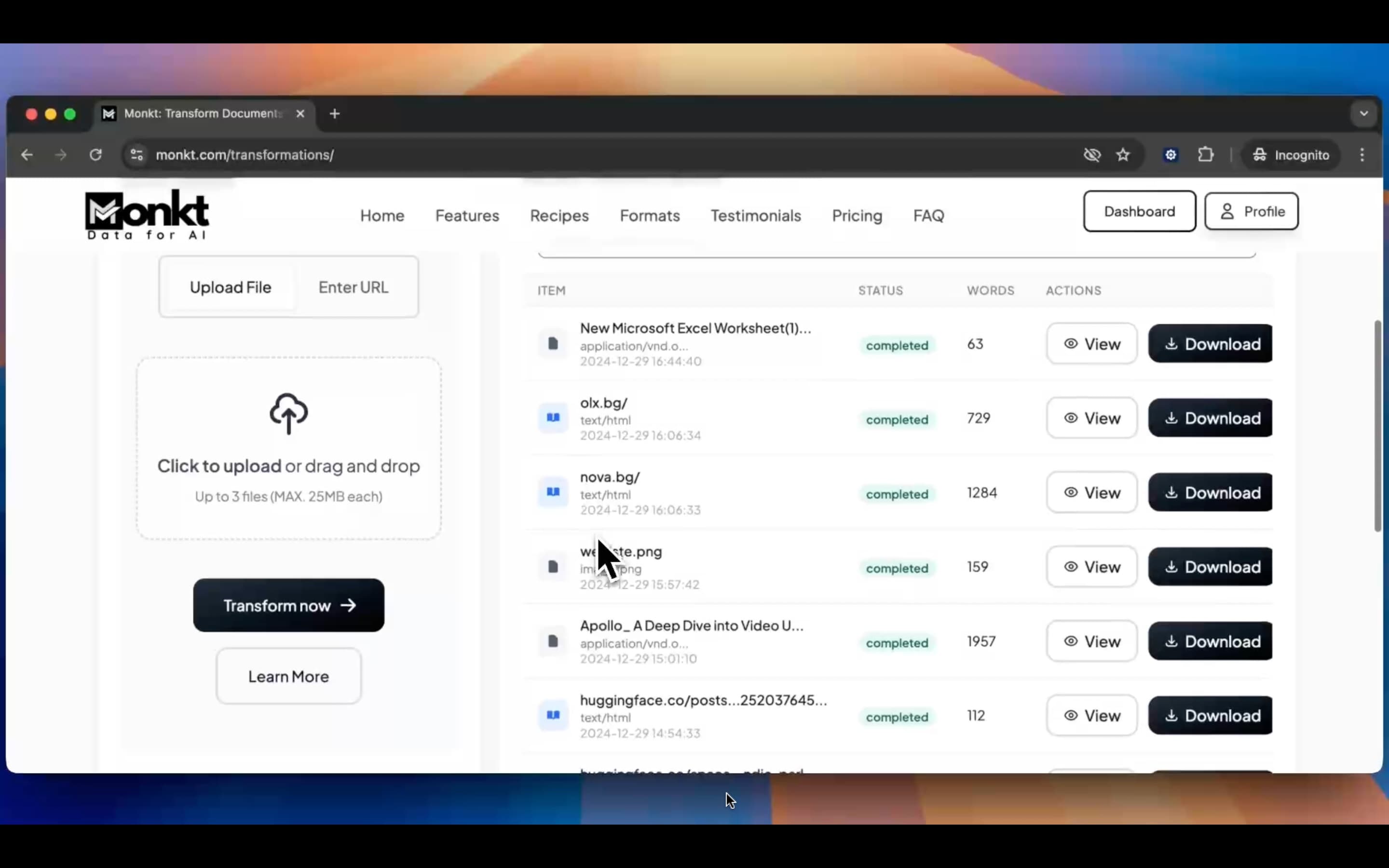Click the file icon of the image/png row (159 words)

click(x=553, y=567)
